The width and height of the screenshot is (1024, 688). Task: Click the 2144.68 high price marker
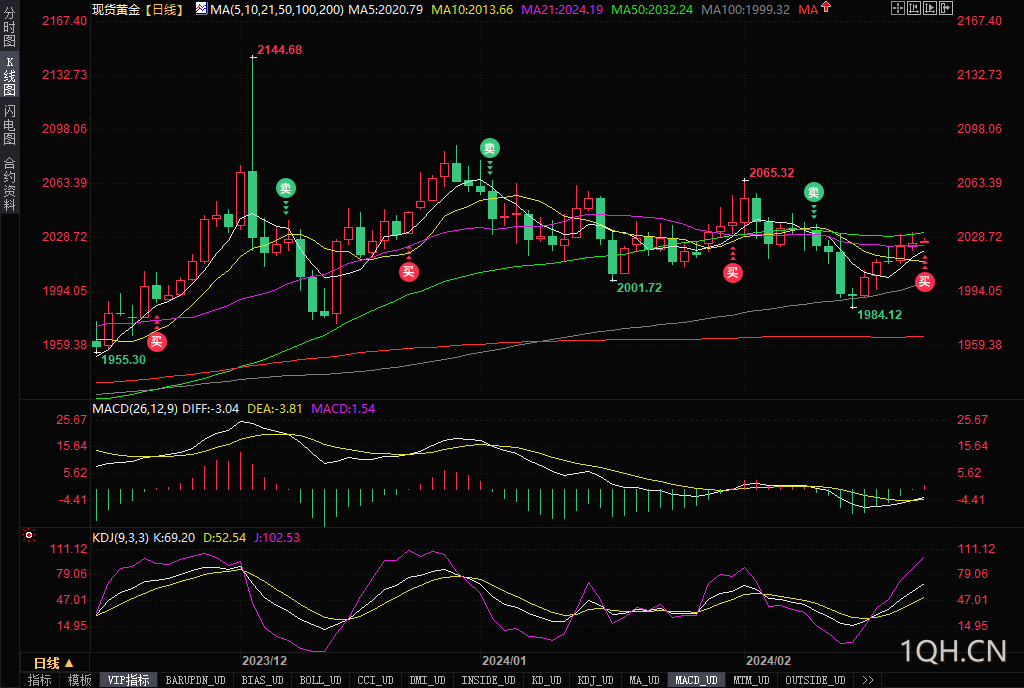(x=279, y=50)
